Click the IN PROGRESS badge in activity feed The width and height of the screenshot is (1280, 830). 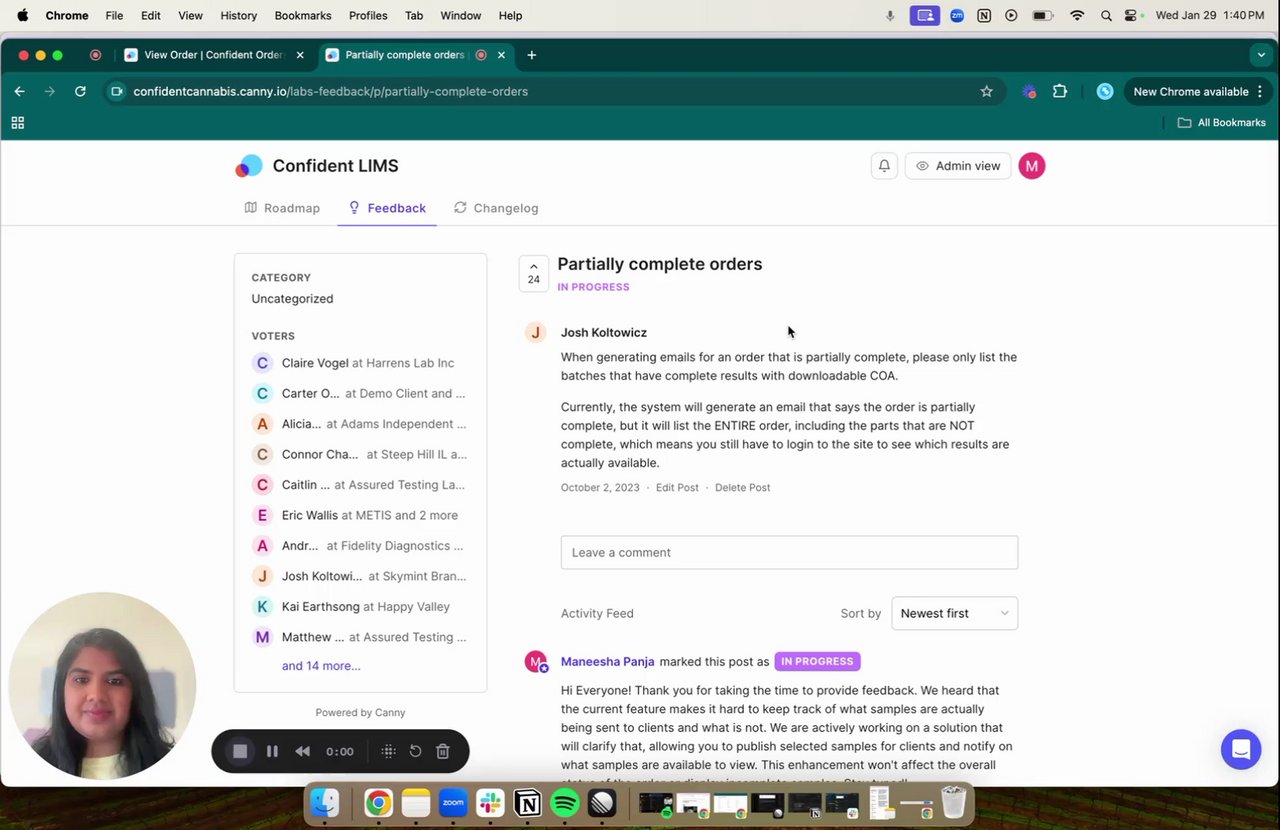(817, 662)
